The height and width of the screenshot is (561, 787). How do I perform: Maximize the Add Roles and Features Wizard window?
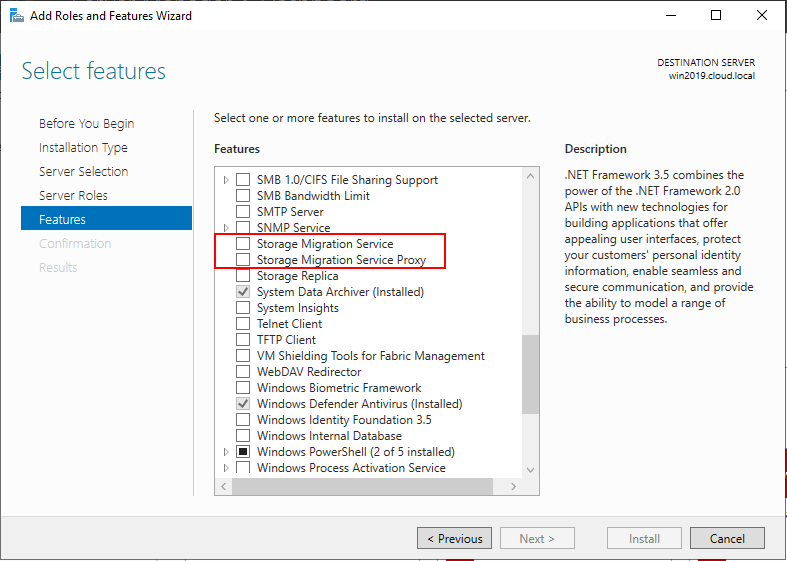coord(716,15)
